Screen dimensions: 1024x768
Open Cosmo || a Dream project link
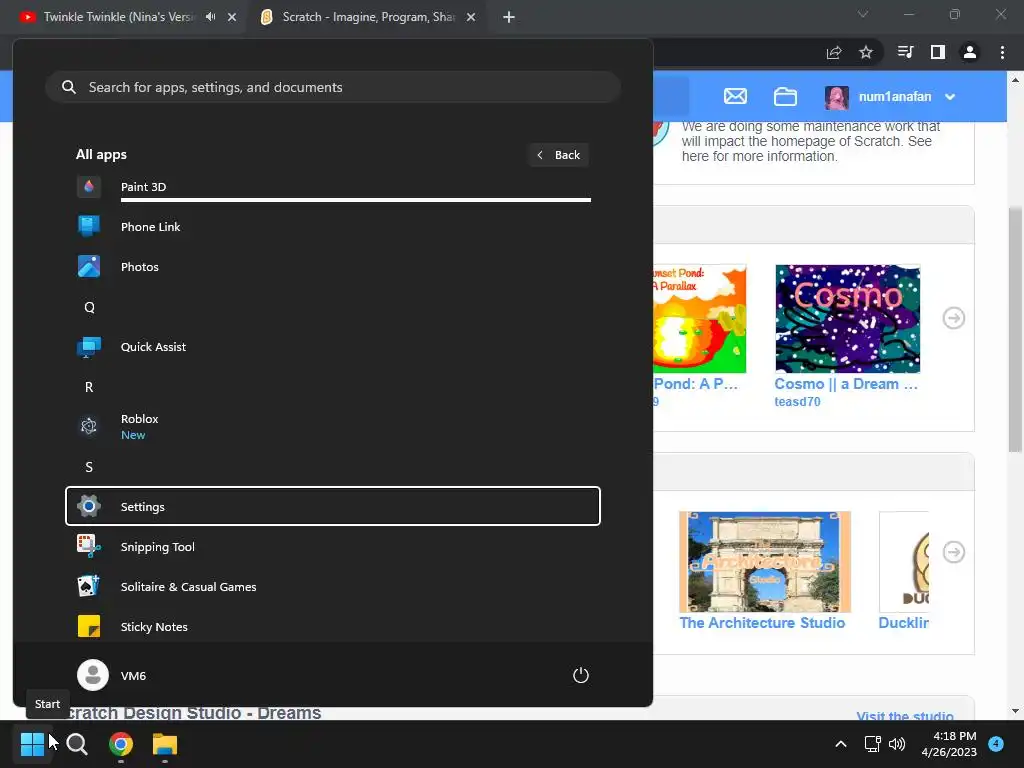coord(846,384)
